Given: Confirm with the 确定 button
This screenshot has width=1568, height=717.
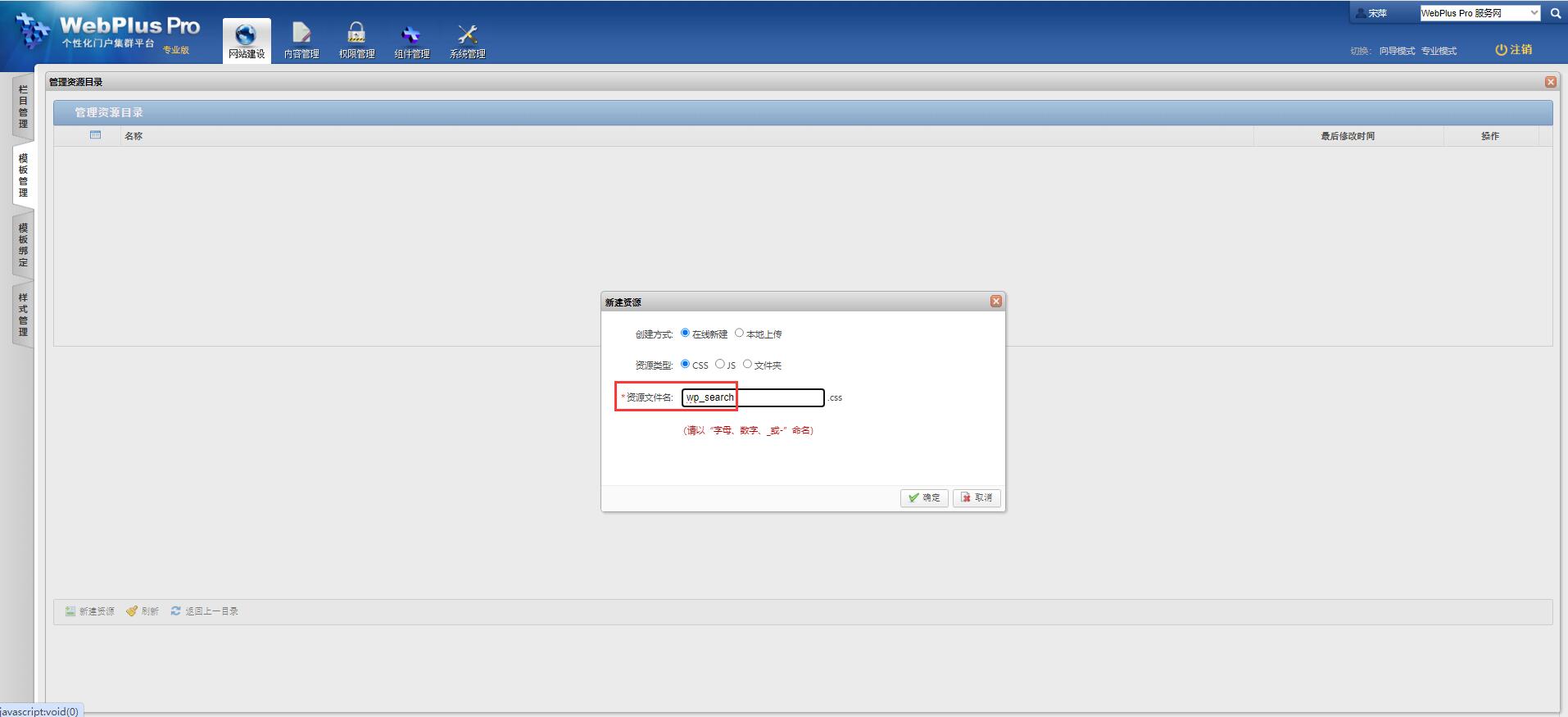Looking at the screenshot, I should (924, 497).
